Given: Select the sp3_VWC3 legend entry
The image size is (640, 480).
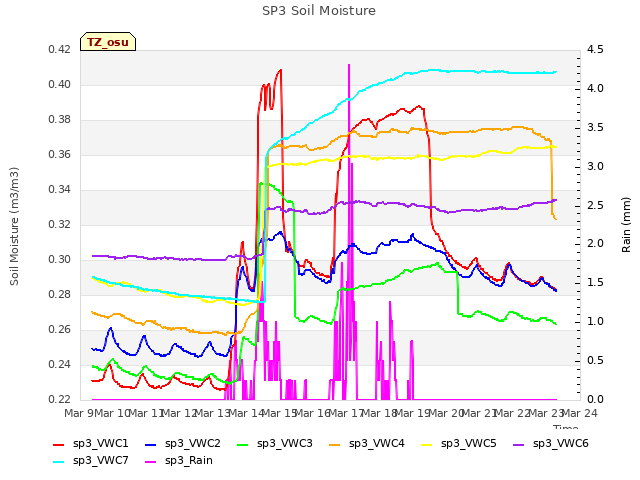Looking at the screenshot, I should pyautogui.click(x=275, y=444).
